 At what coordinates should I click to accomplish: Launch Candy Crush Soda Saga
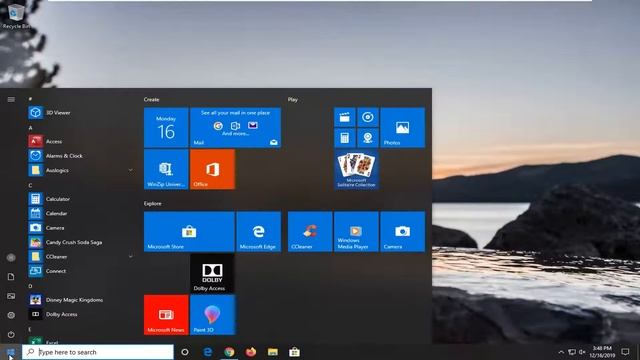click(x=80, y=242)
